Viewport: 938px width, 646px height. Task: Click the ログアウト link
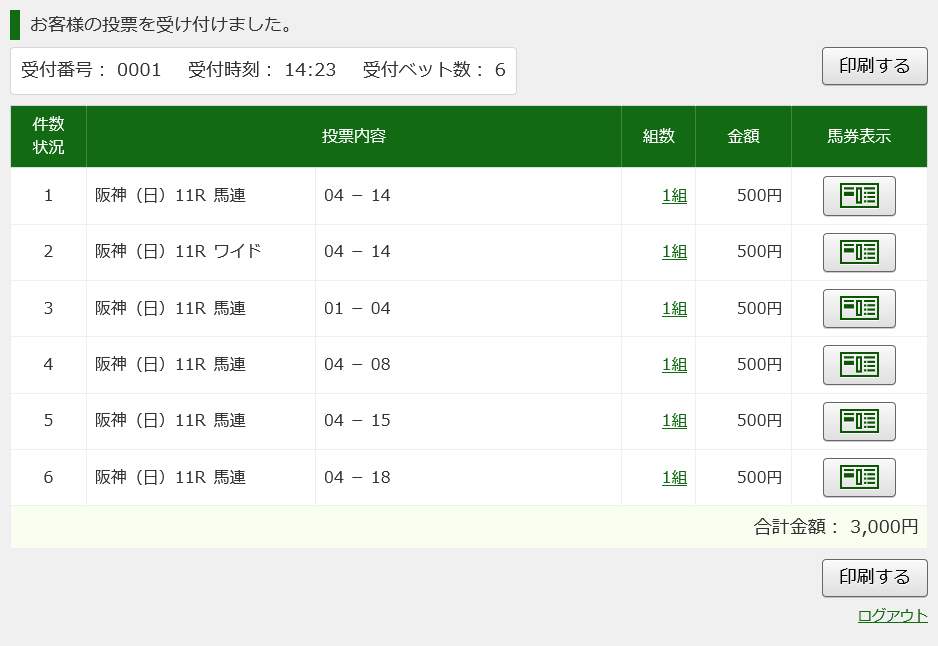(x=893, y=615)
